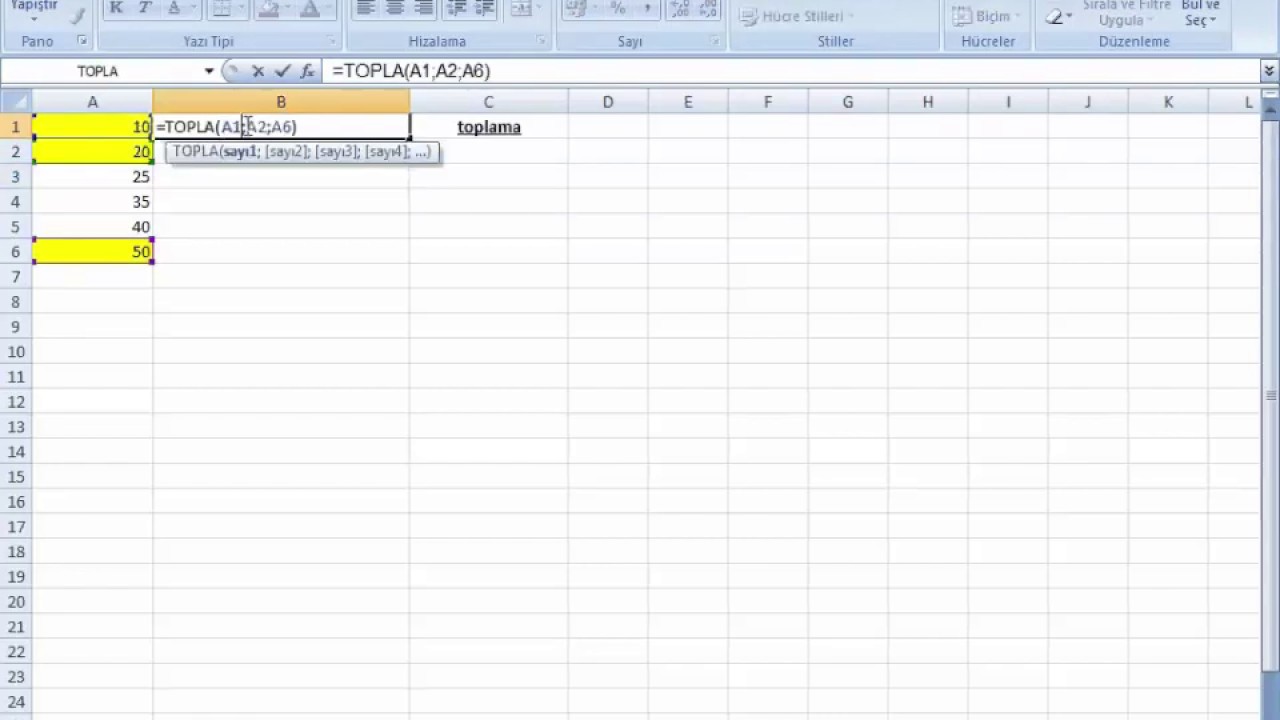Click the decrease indent icon
Viewport: 1280px width, 720px height.
point(457,9)
